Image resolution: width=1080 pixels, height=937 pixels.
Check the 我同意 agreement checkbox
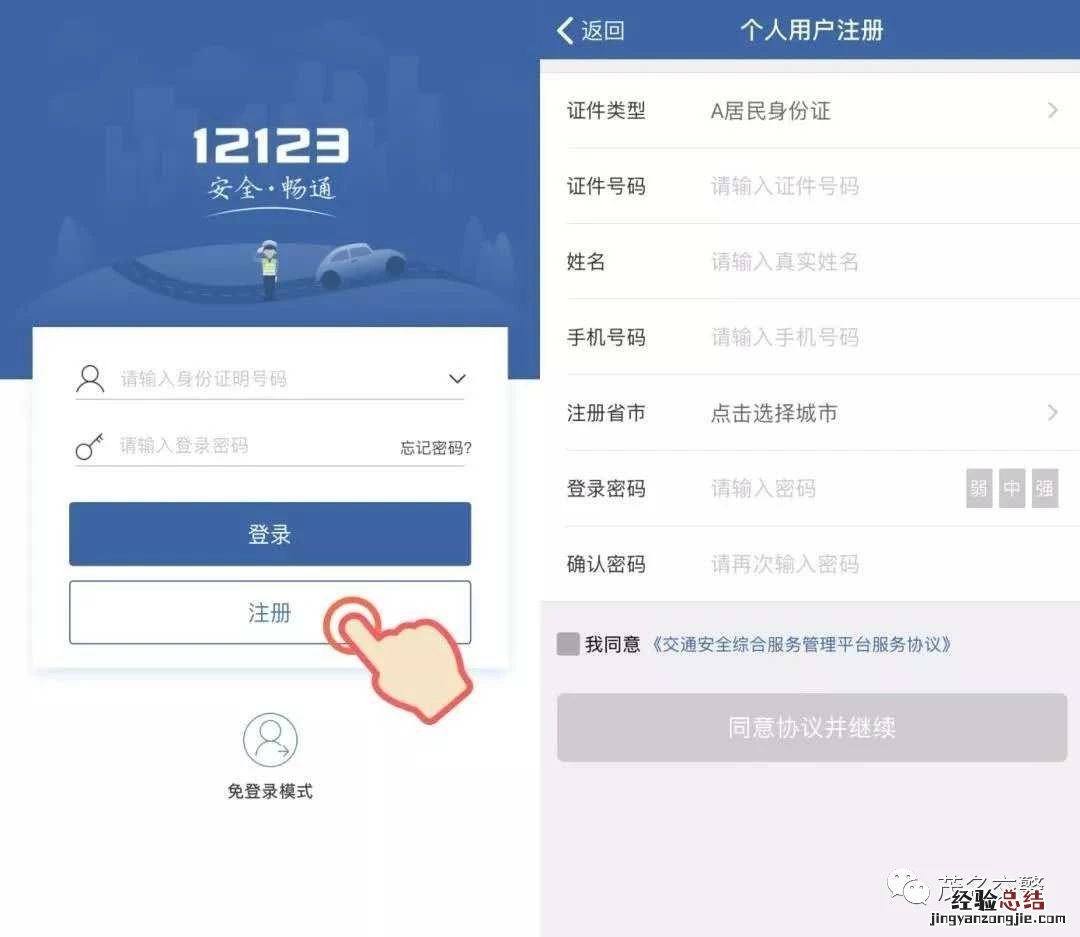(568, 644)
